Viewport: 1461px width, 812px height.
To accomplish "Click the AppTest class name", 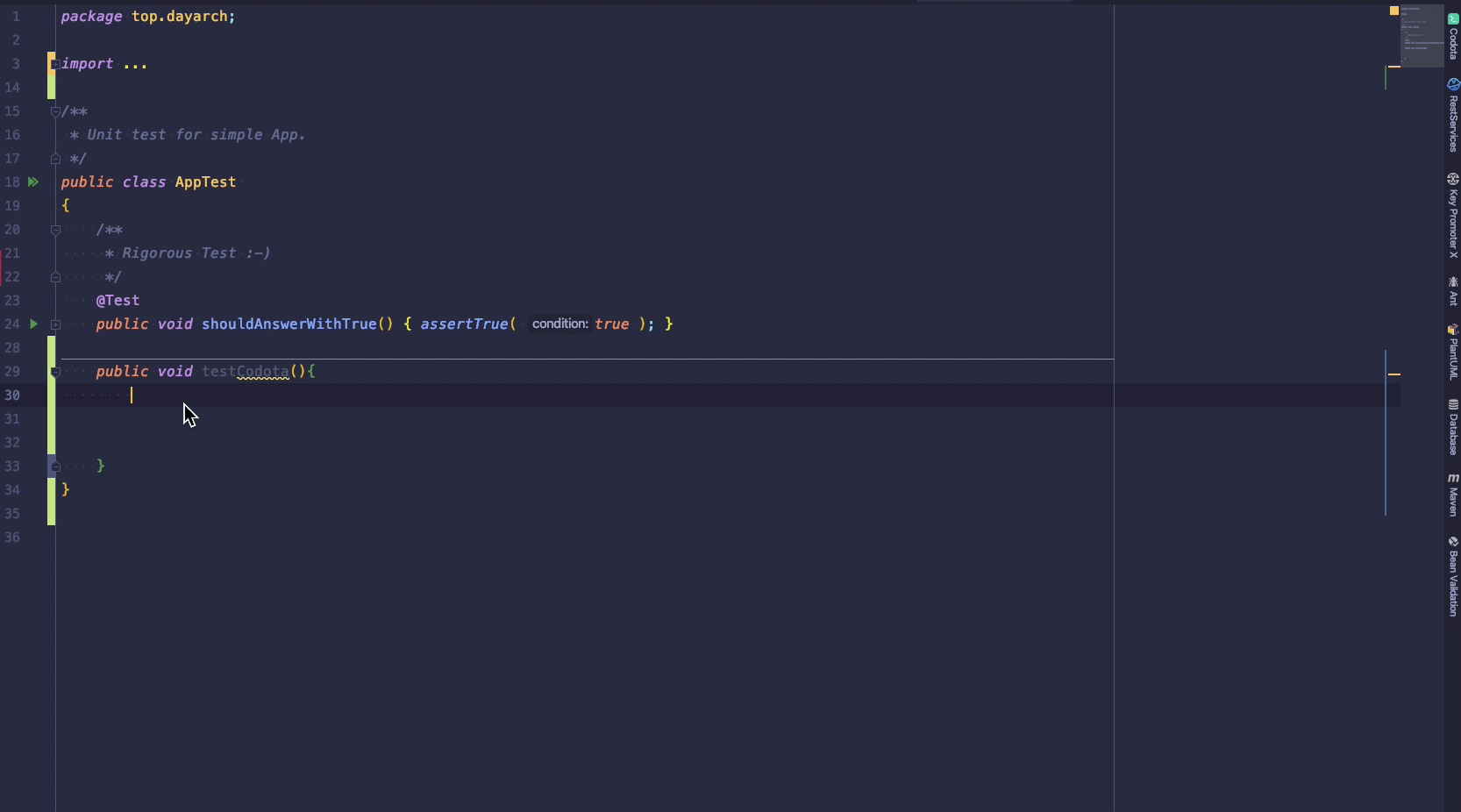I will pyautogui.click(x=205, y=182).
